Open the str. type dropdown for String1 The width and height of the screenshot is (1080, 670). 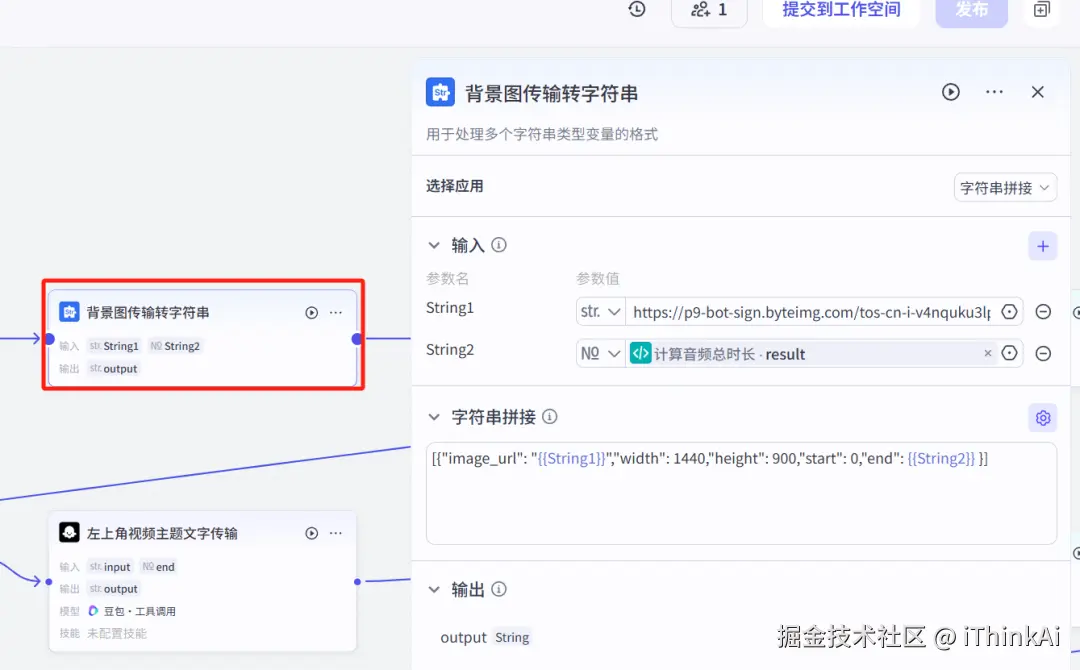click(x=600, y=311)
